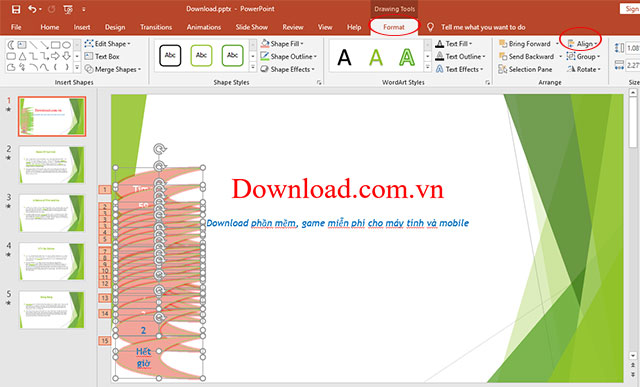Image resolution: width=640 pixels, height=387 pixels.
Task: Insert a Text Box from the ribbon
Action: (102, 56)
